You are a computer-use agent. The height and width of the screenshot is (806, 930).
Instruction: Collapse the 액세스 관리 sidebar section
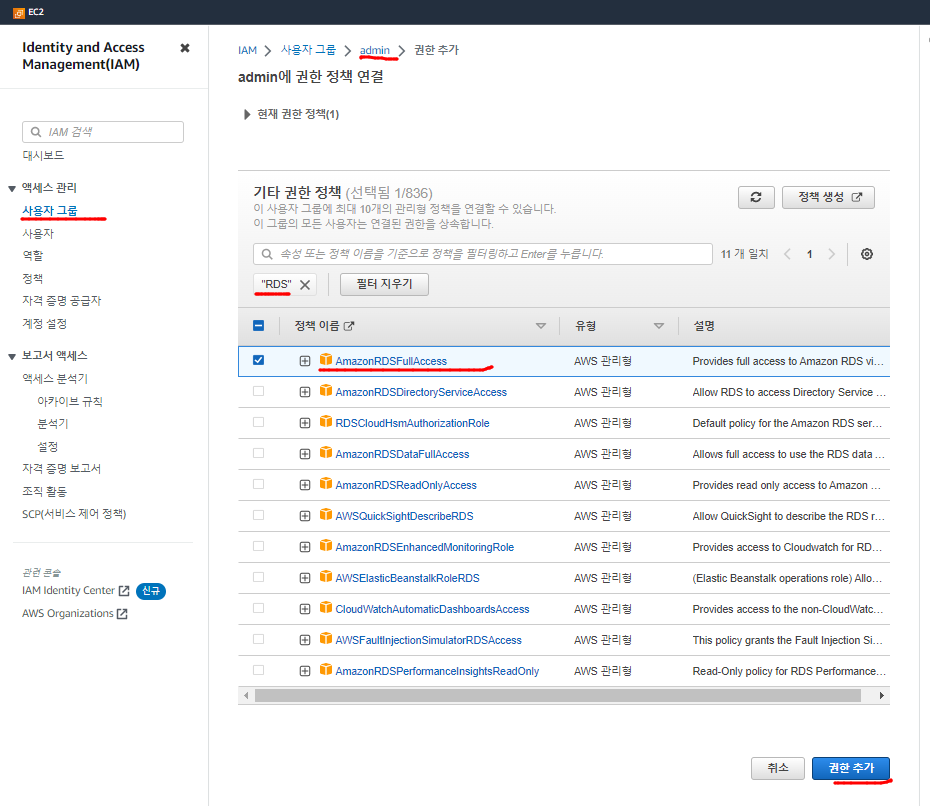(11, 189)
